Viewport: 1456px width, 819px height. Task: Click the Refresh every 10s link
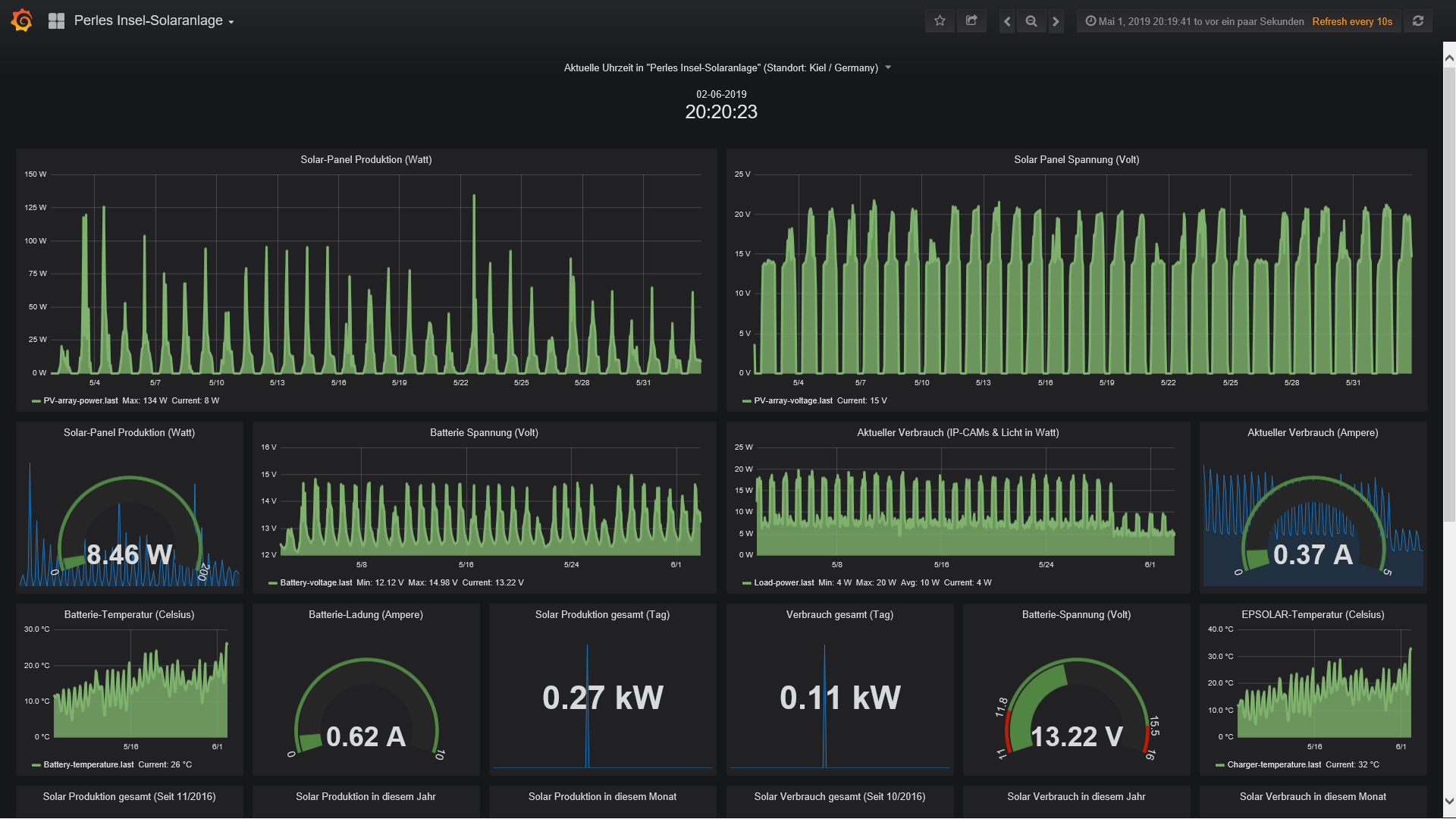pos(1352,21)
